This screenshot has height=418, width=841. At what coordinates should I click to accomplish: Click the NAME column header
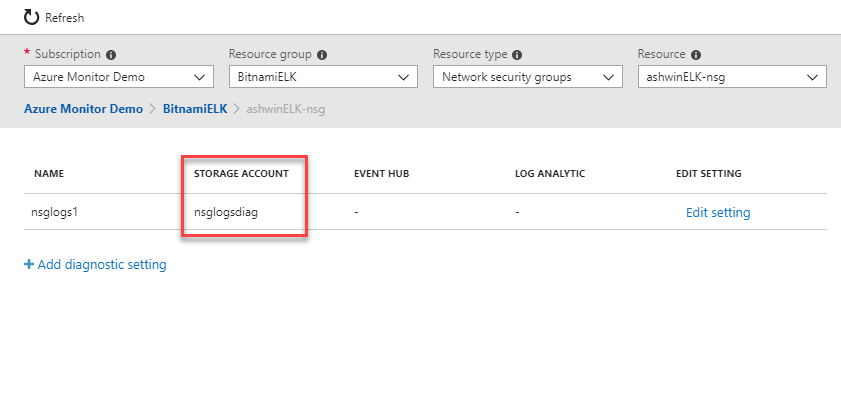pos(49,174)
